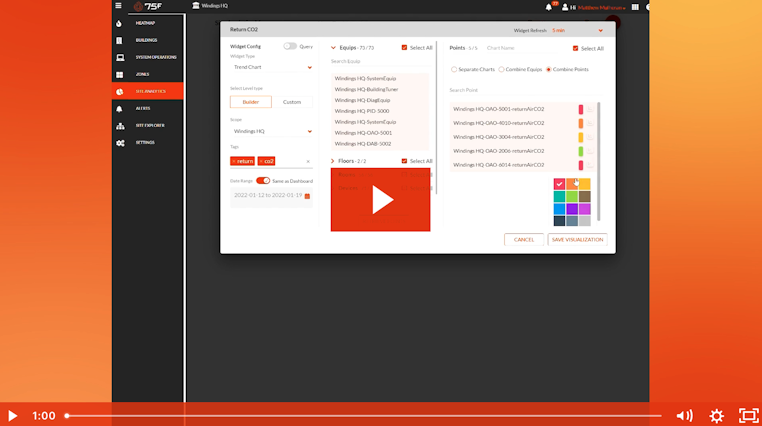Viewport: 762px width, 426px height.
Task: Select the Combine Equips radio button
Action: 501,69
